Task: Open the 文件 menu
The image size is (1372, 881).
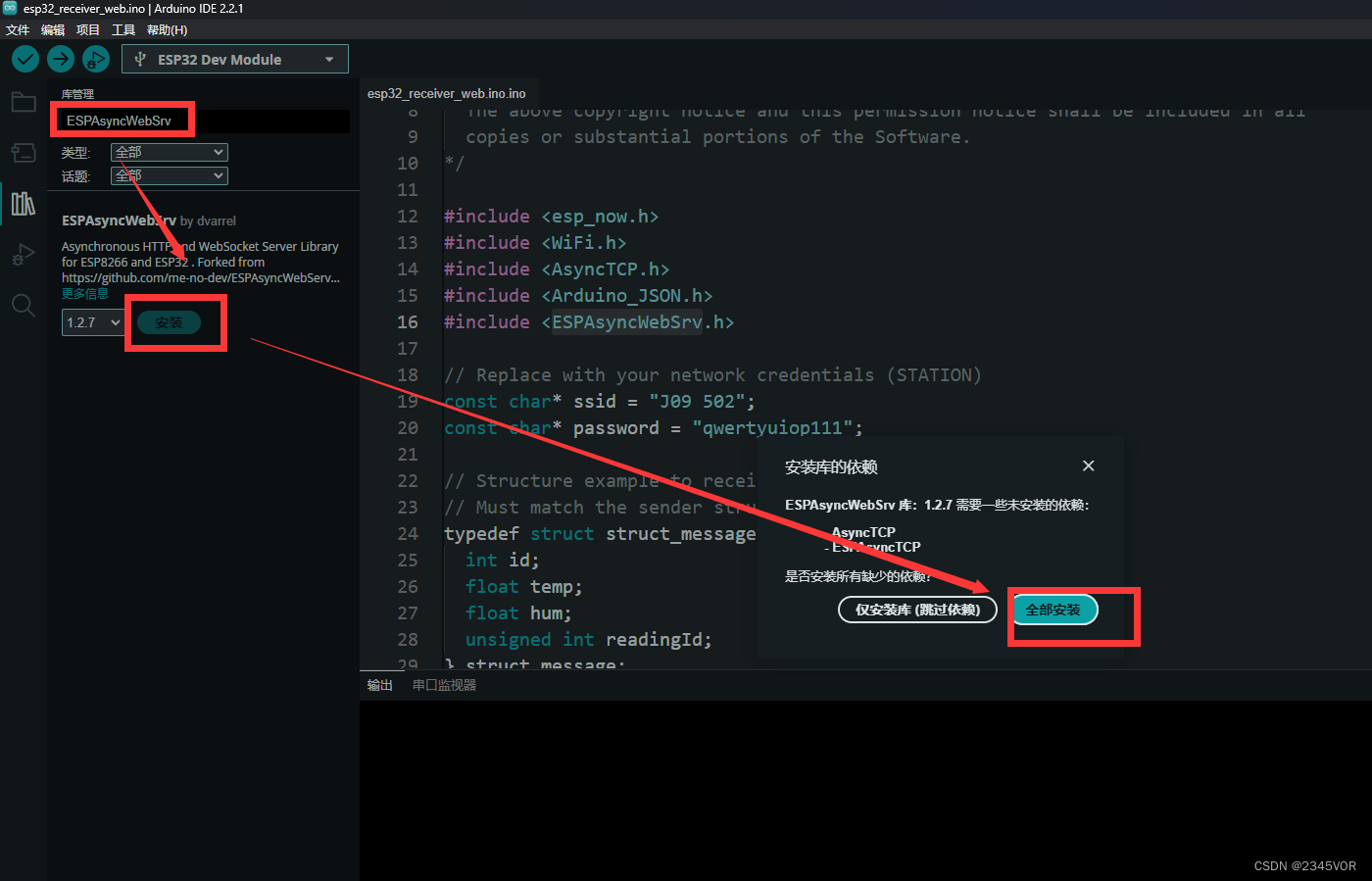Action: coord(18,29)
